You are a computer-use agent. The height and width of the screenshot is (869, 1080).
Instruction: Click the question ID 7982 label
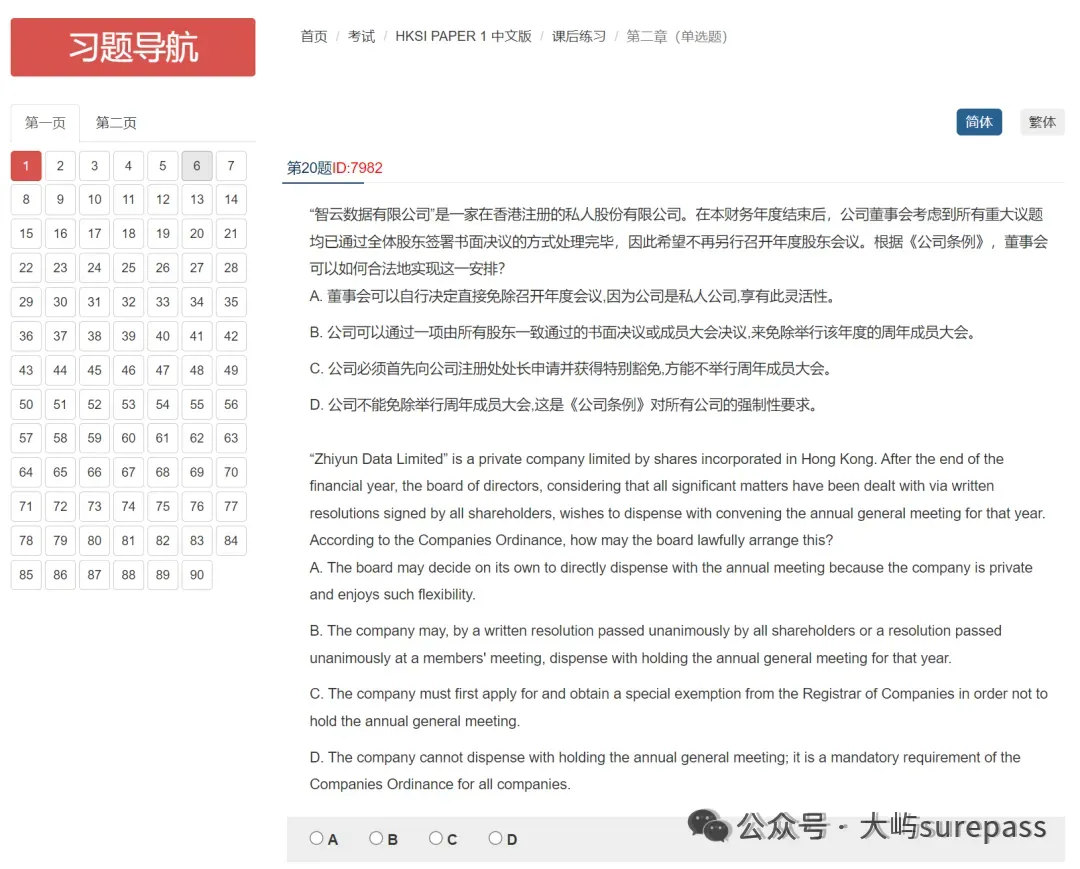pyautogui.click(x=332, y=169)
